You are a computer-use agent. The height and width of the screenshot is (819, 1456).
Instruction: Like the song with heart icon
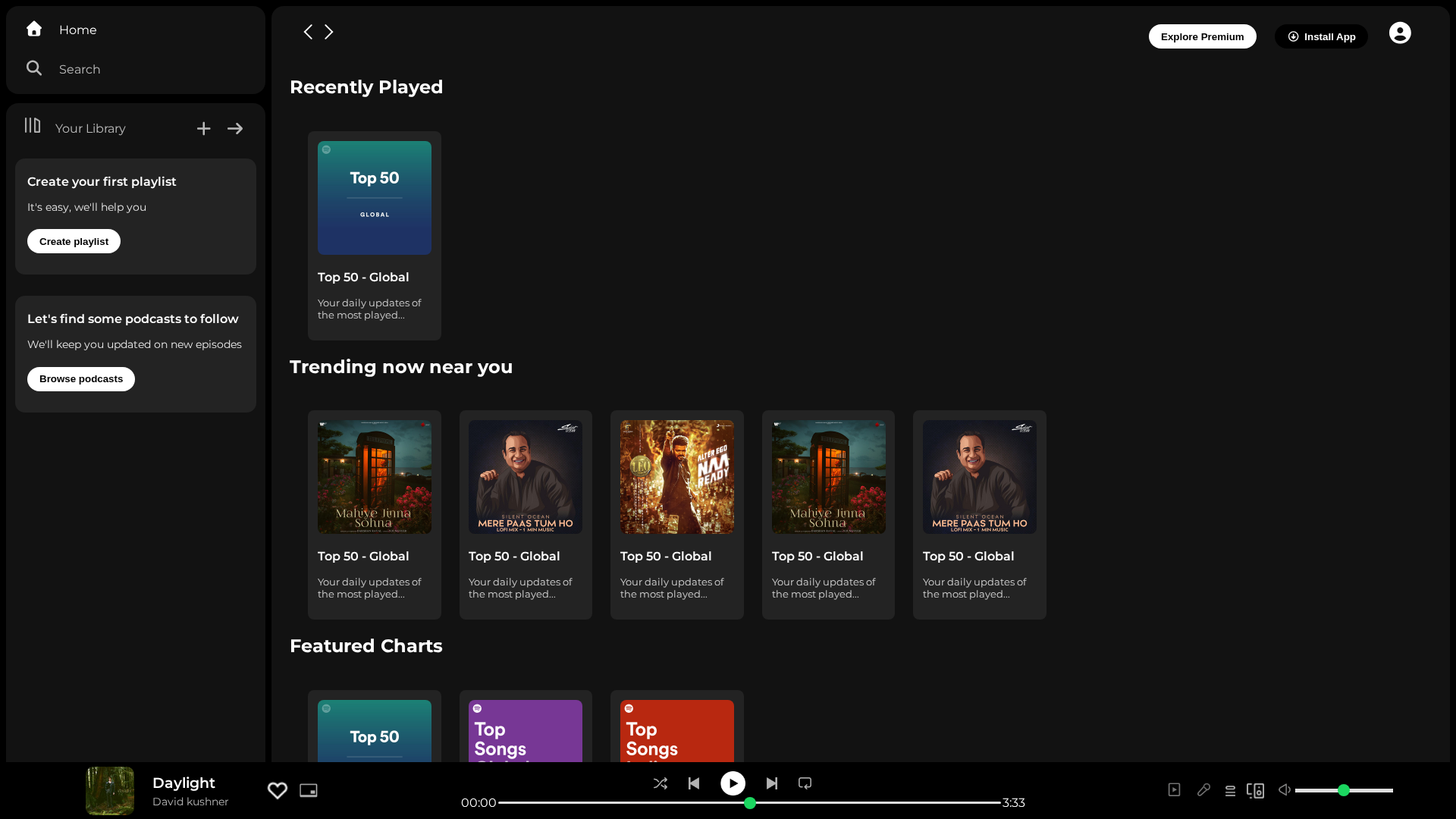(278, 790)
